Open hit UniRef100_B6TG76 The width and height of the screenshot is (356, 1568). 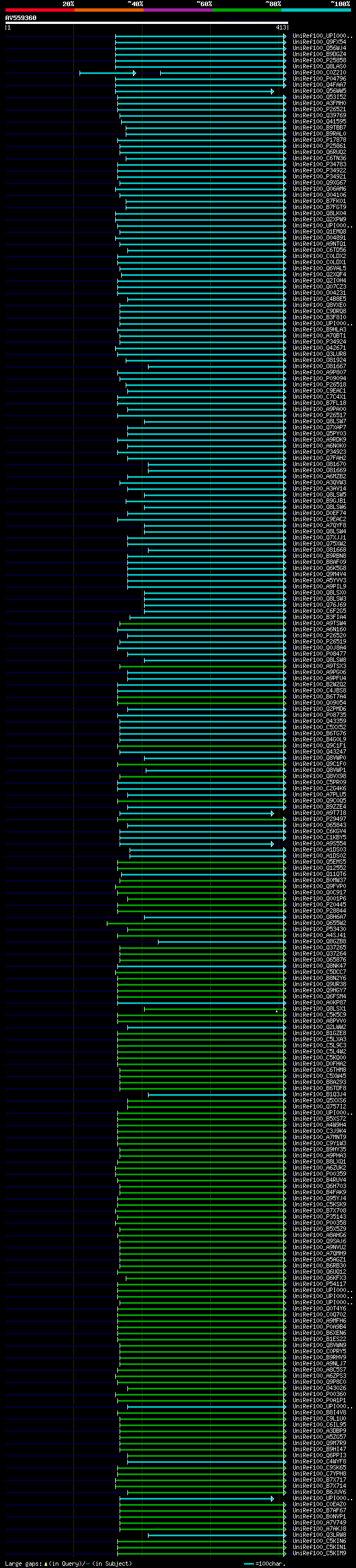click(319, 734)
